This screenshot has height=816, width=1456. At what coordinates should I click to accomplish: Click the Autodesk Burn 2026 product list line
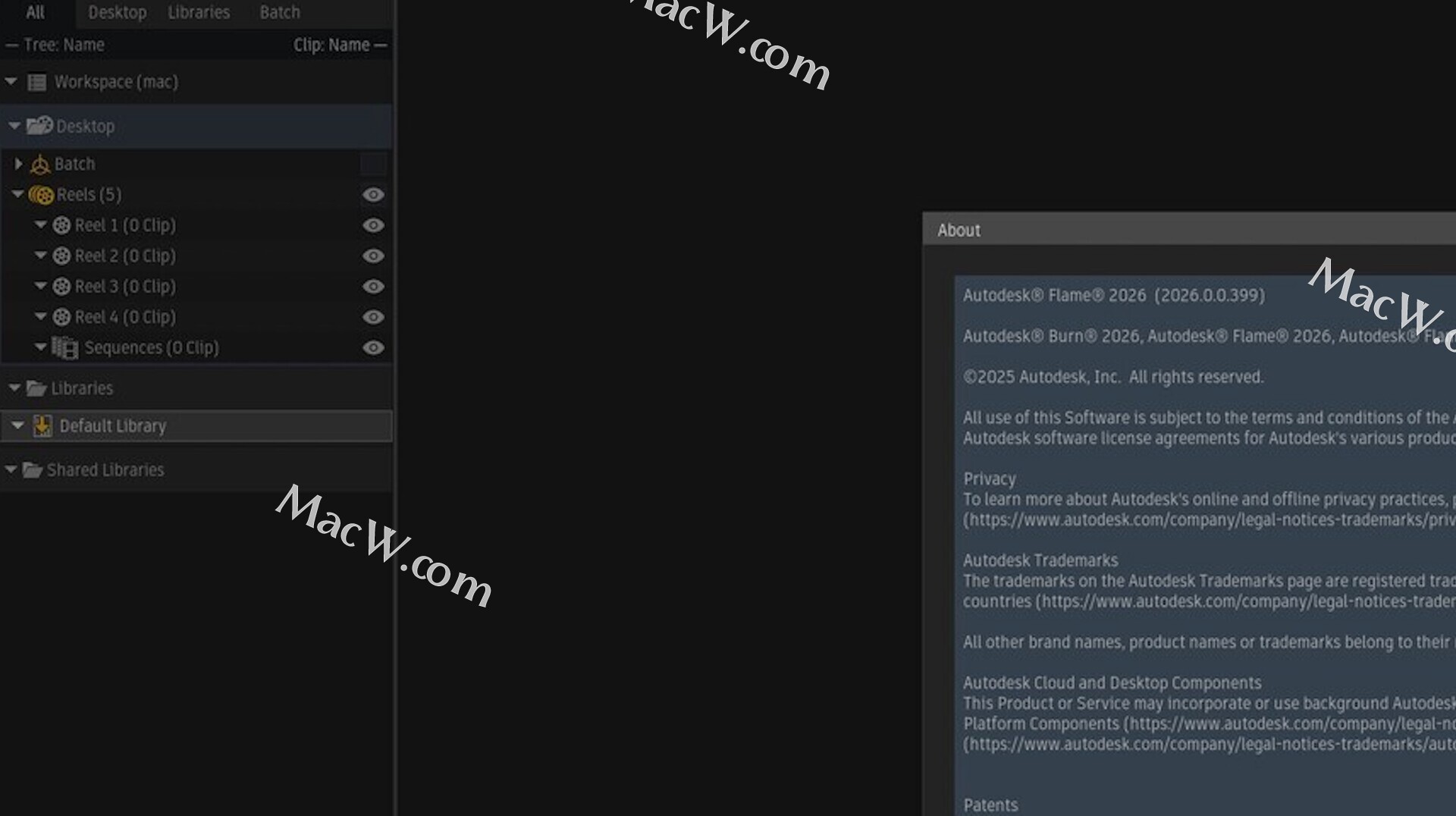pyautogui.click(x=1210, y=336)
